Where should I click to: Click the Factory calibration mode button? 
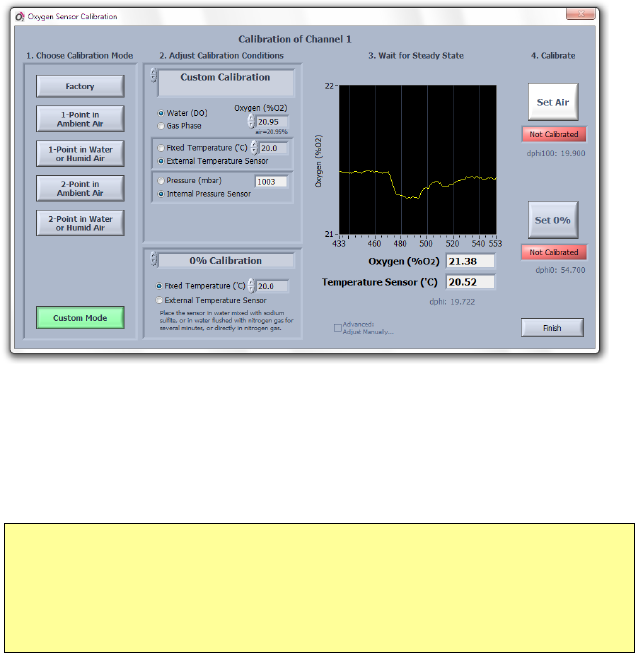pos(80,86)
